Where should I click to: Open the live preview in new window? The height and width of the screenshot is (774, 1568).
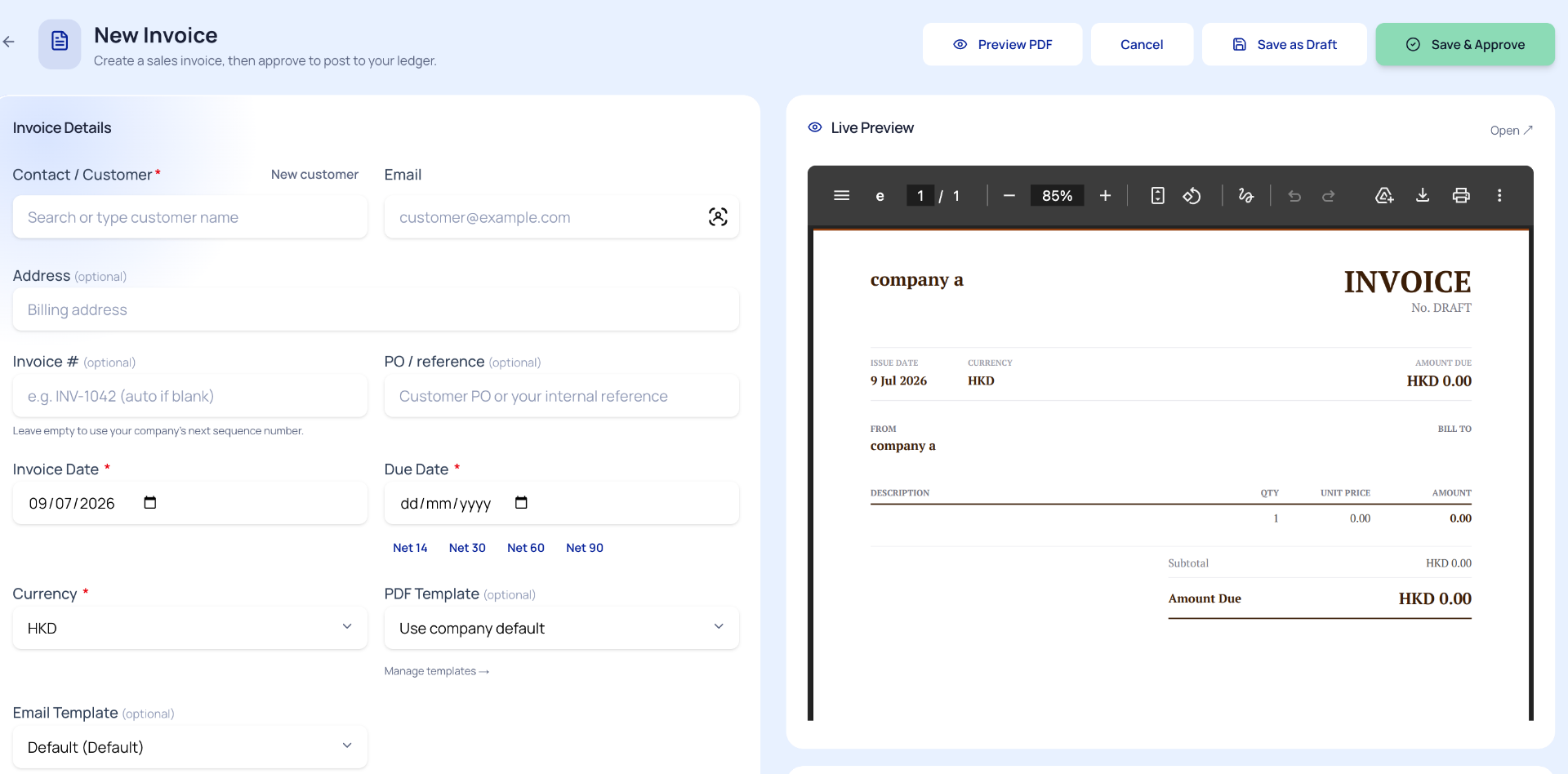(x=1512, y=131)
